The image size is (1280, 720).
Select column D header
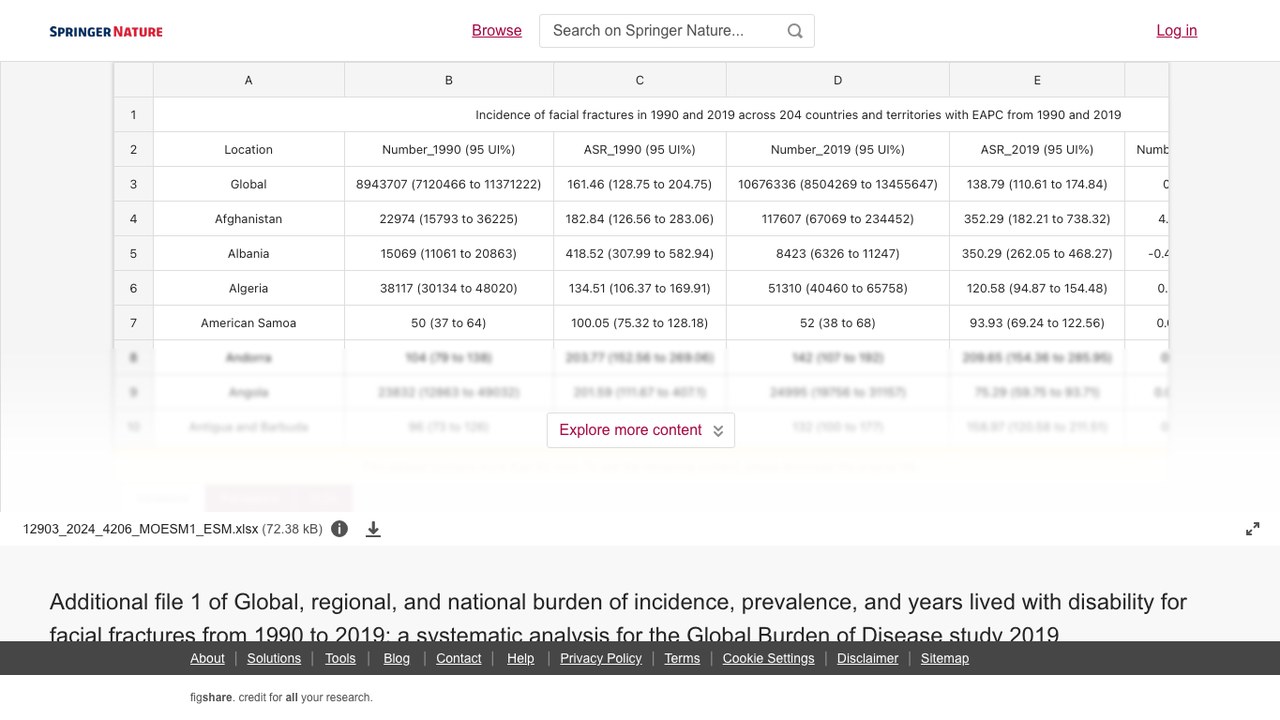(x=838, y=80)
